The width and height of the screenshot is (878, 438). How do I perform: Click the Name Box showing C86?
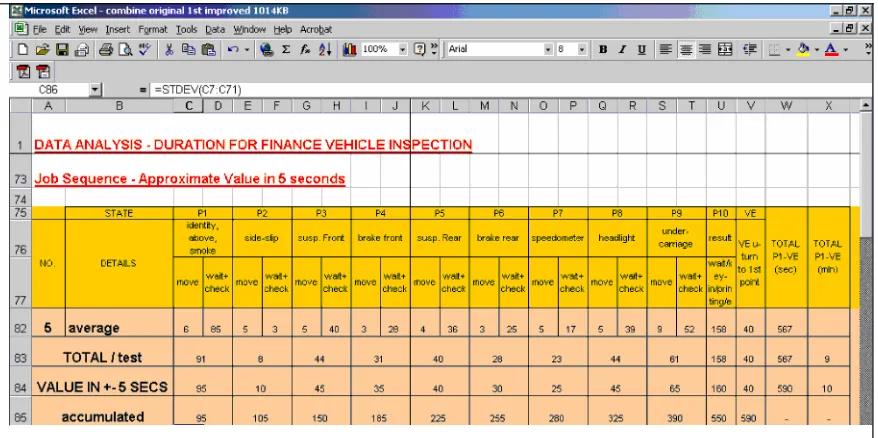pyautogui.click(x=50, y=90)
